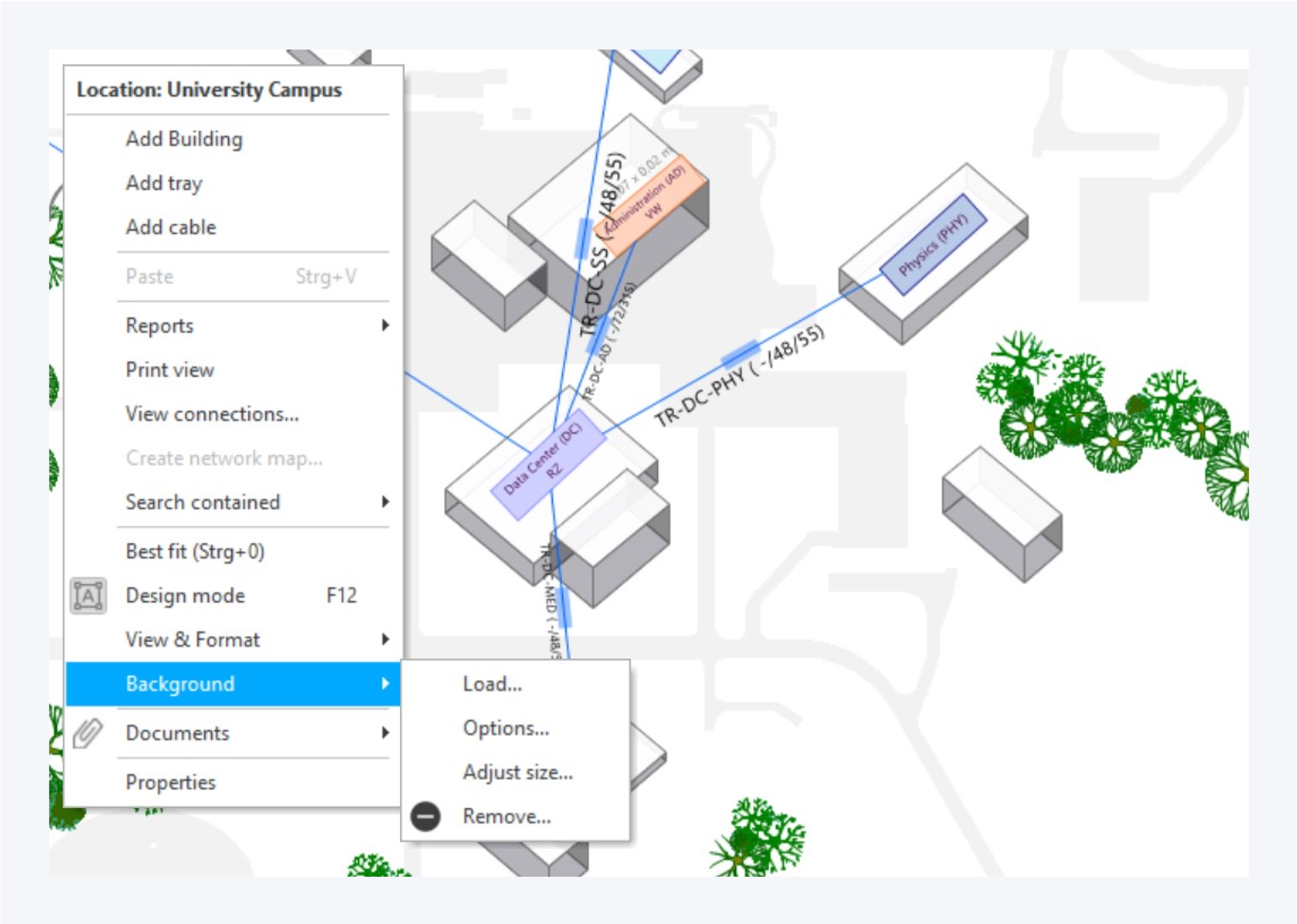
Task: Click the Physics (PHY) building label
Action: [933, 244]
